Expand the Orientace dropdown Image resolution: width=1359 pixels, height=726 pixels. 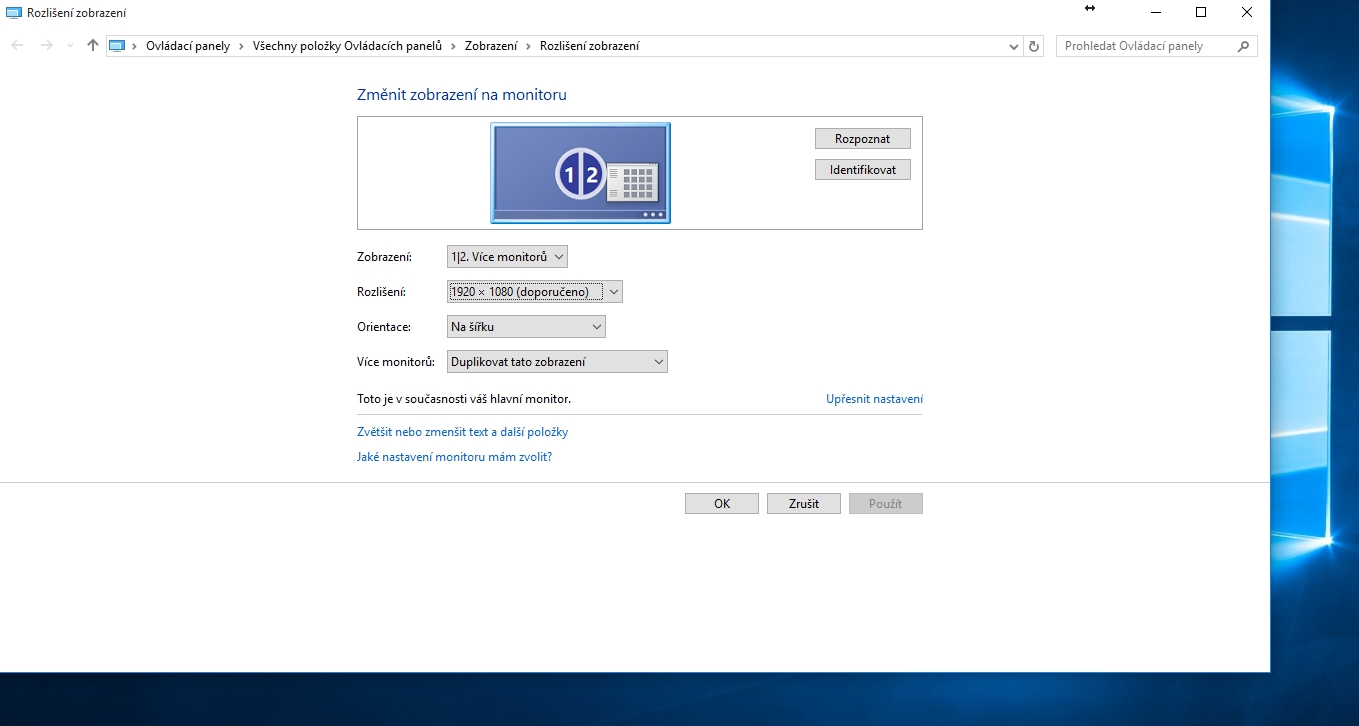[526, 327]
